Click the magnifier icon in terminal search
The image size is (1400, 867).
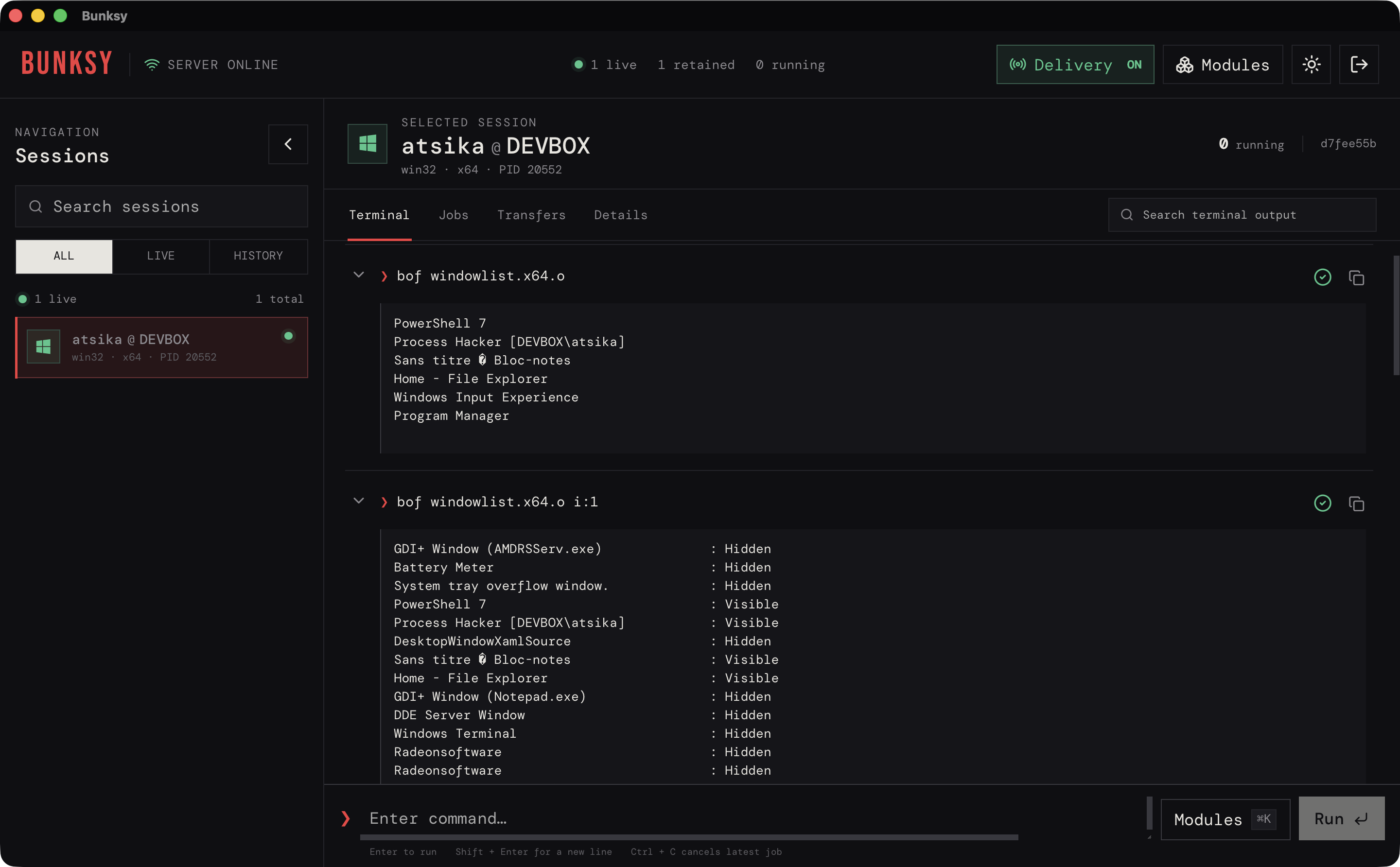click(x=1126, y=215)
